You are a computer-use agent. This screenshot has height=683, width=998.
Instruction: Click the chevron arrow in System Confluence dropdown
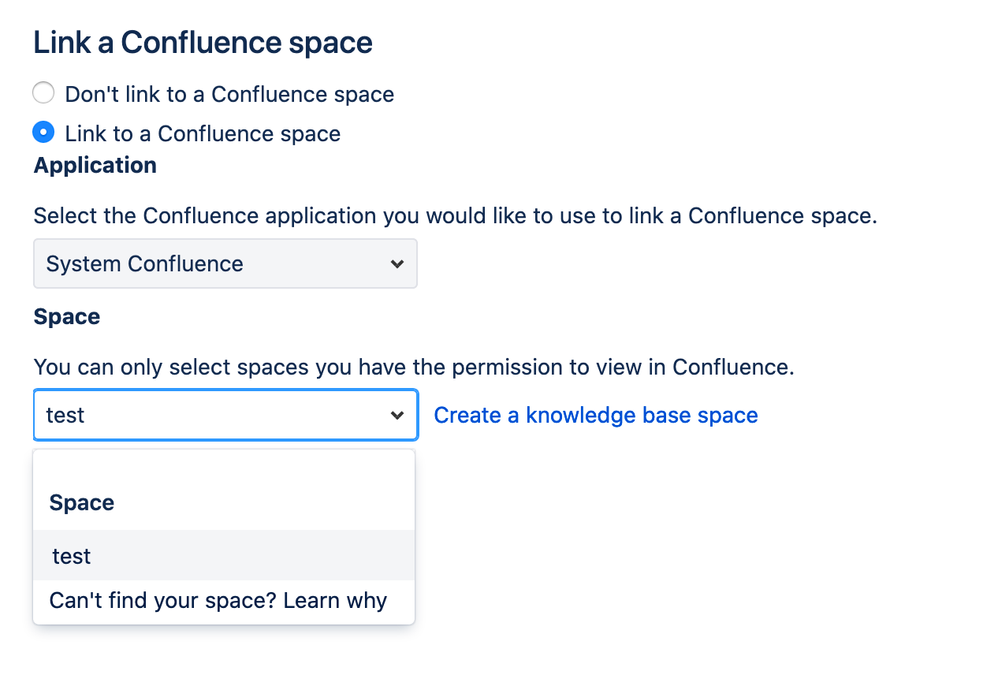[397, 264]
